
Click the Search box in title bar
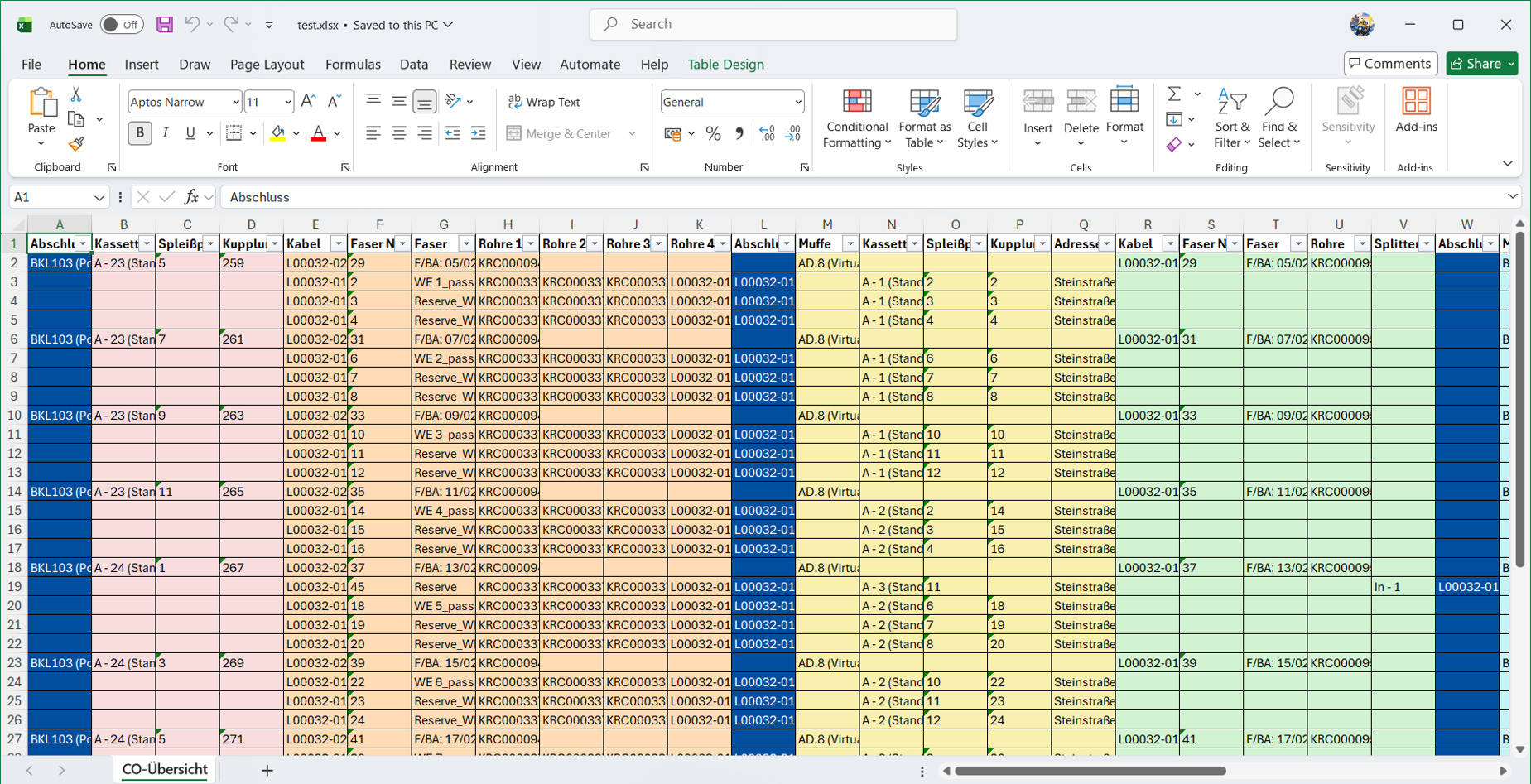click(773, 24)
